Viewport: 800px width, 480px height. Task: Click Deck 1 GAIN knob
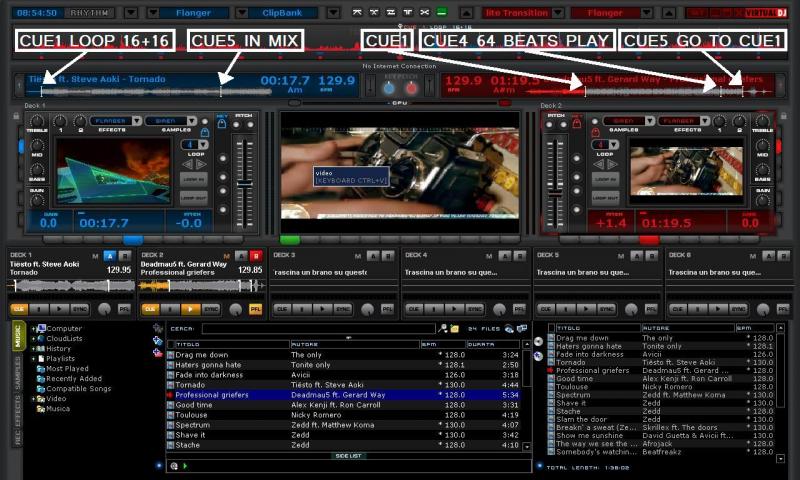37,199
